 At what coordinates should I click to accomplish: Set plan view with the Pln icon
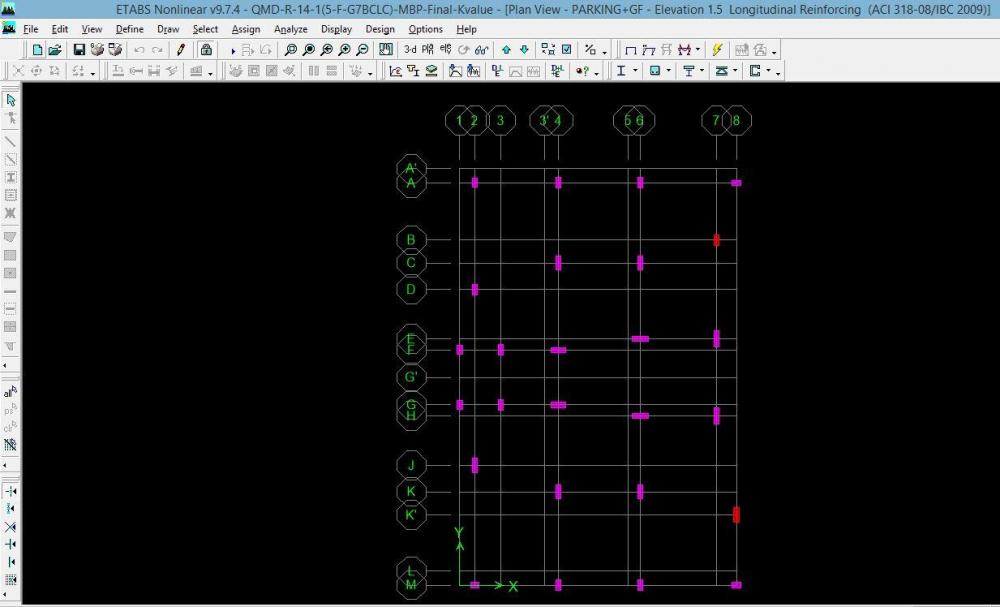pos(428,50)
